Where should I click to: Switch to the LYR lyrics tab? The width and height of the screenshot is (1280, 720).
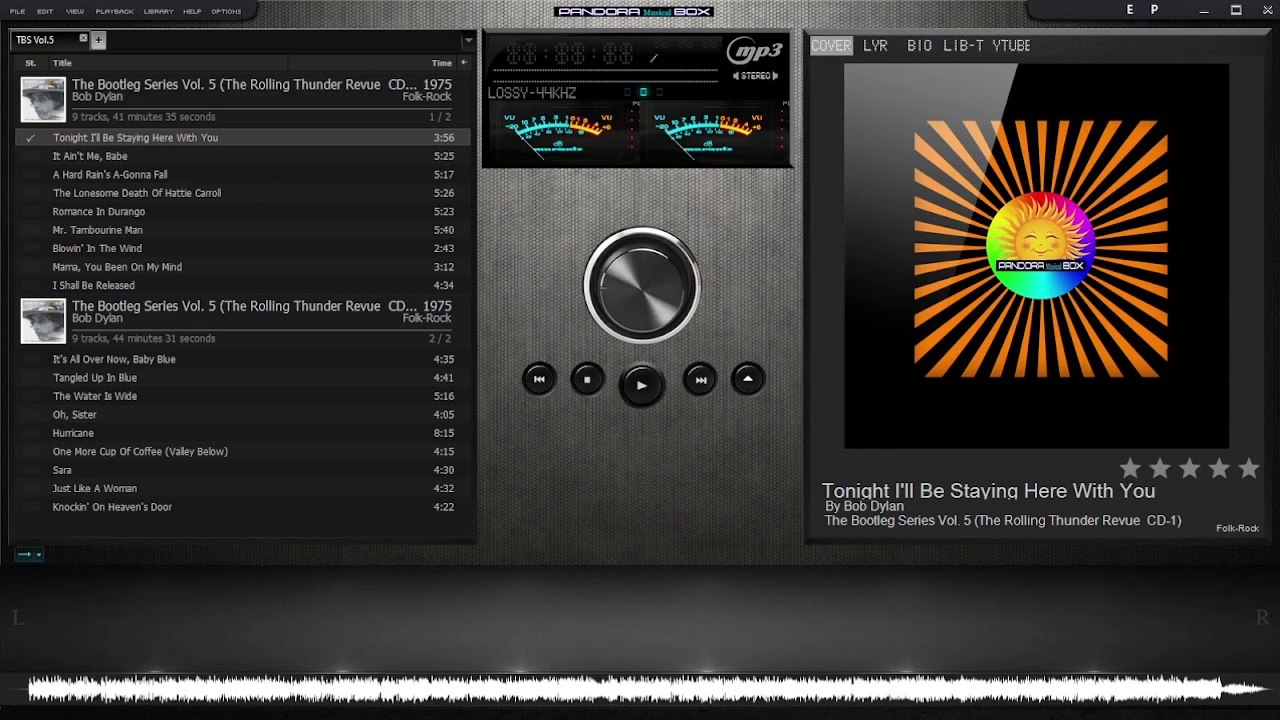[x=875, y=46]
